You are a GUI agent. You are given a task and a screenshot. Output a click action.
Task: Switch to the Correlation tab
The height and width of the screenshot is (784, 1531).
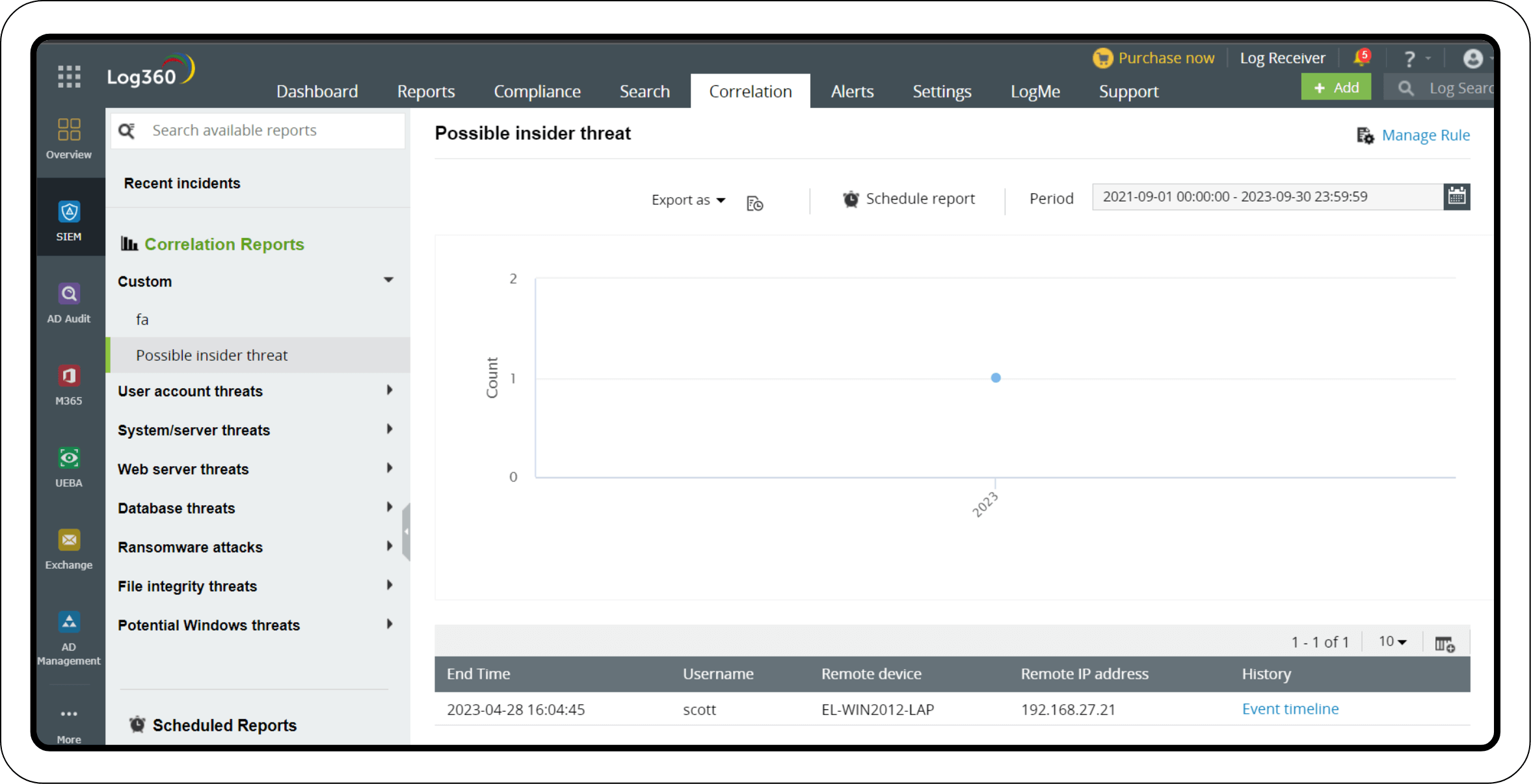749,91
